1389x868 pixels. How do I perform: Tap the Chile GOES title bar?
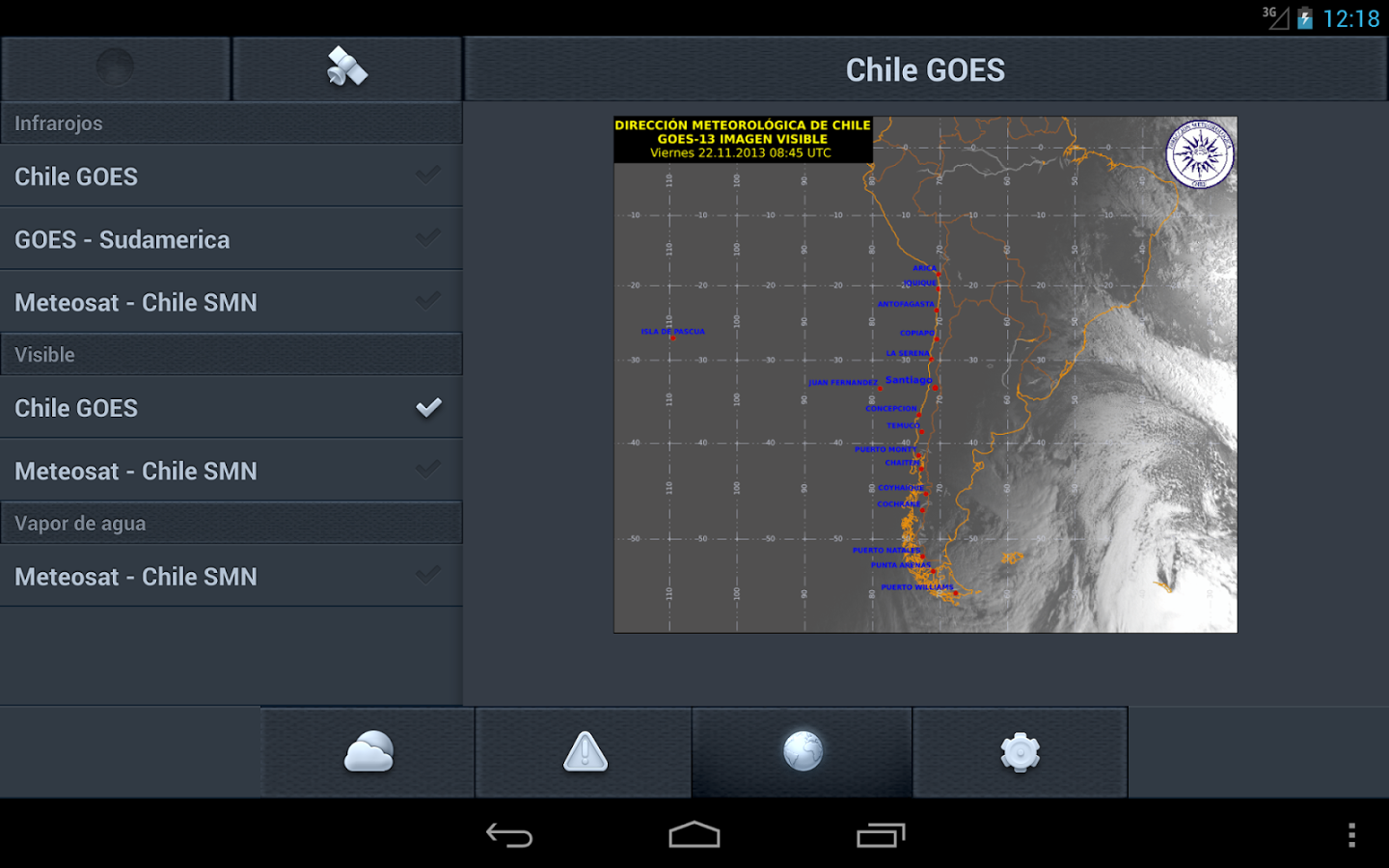pos(926,69)
